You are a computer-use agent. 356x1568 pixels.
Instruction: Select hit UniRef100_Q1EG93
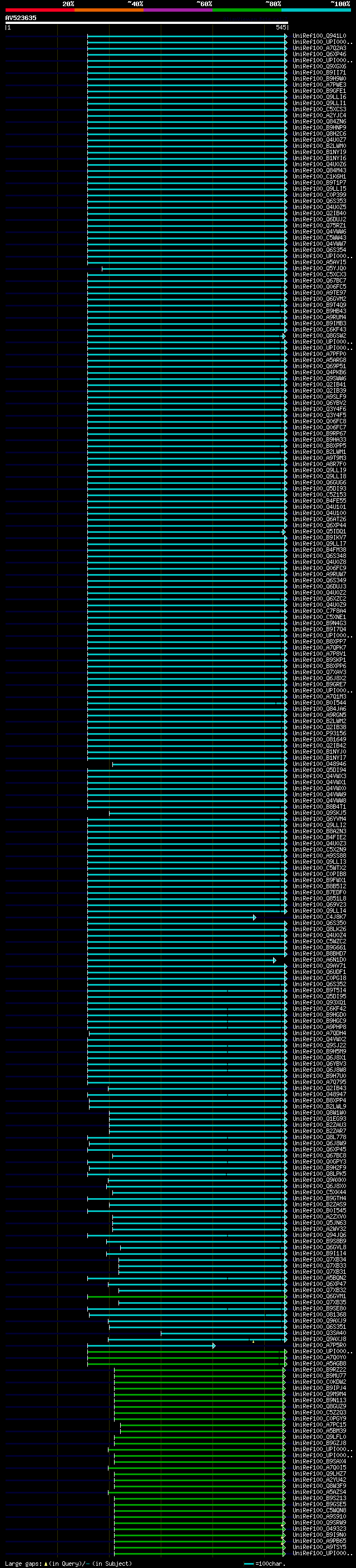(319, 1119)
